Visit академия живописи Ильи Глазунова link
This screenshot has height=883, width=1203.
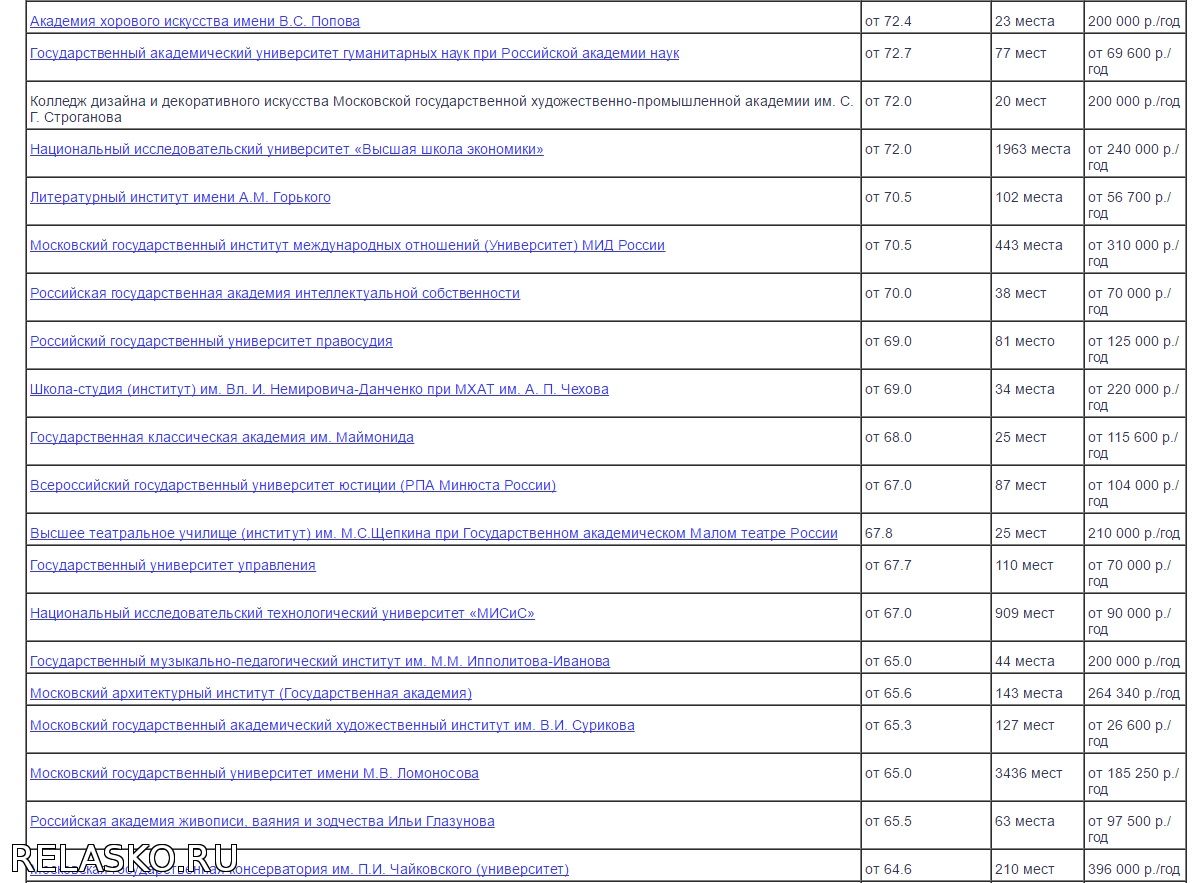coord(262,821)
